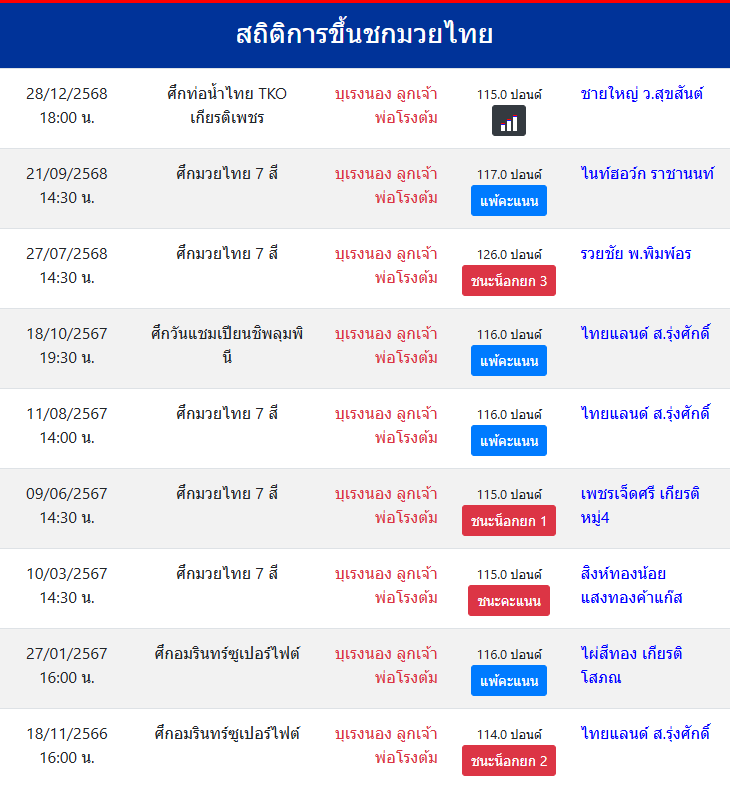
Task: Click แพ้คะแนน badge for ไผ่สีทอง เกียรติโสภณ fight
Action: pos(509,681)
